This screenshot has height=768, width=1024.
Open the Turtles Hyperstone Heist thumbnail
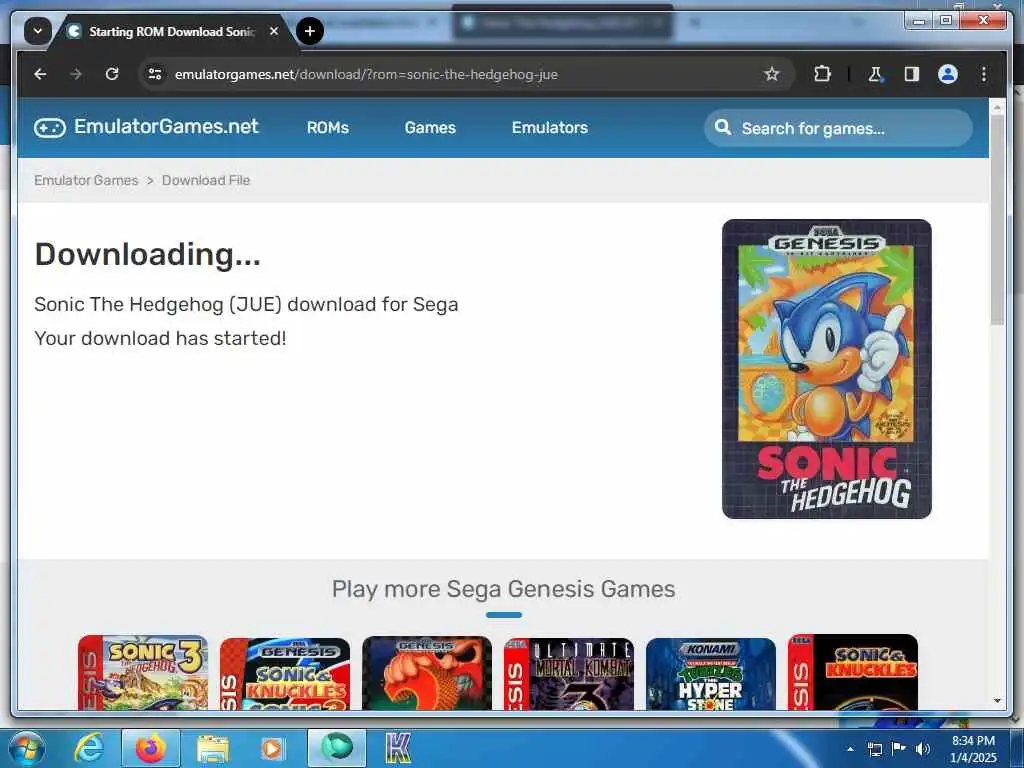click(711, 674)
